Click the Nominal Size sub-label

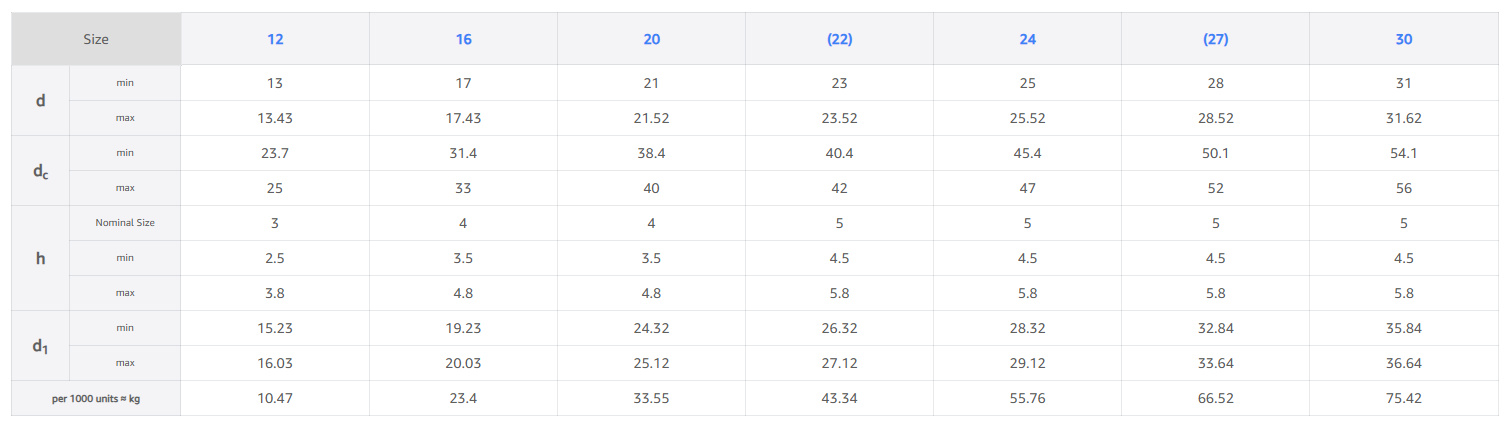tap(125, 223)
